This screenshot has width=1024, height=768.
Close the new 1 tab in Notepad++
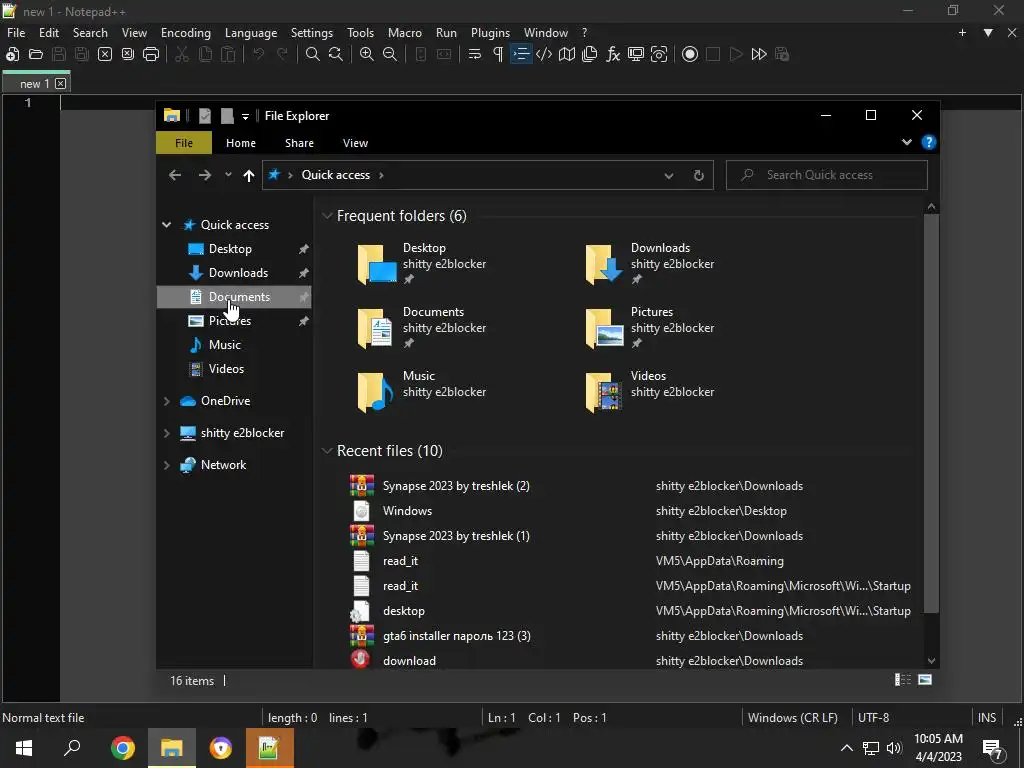pos(61,84)
